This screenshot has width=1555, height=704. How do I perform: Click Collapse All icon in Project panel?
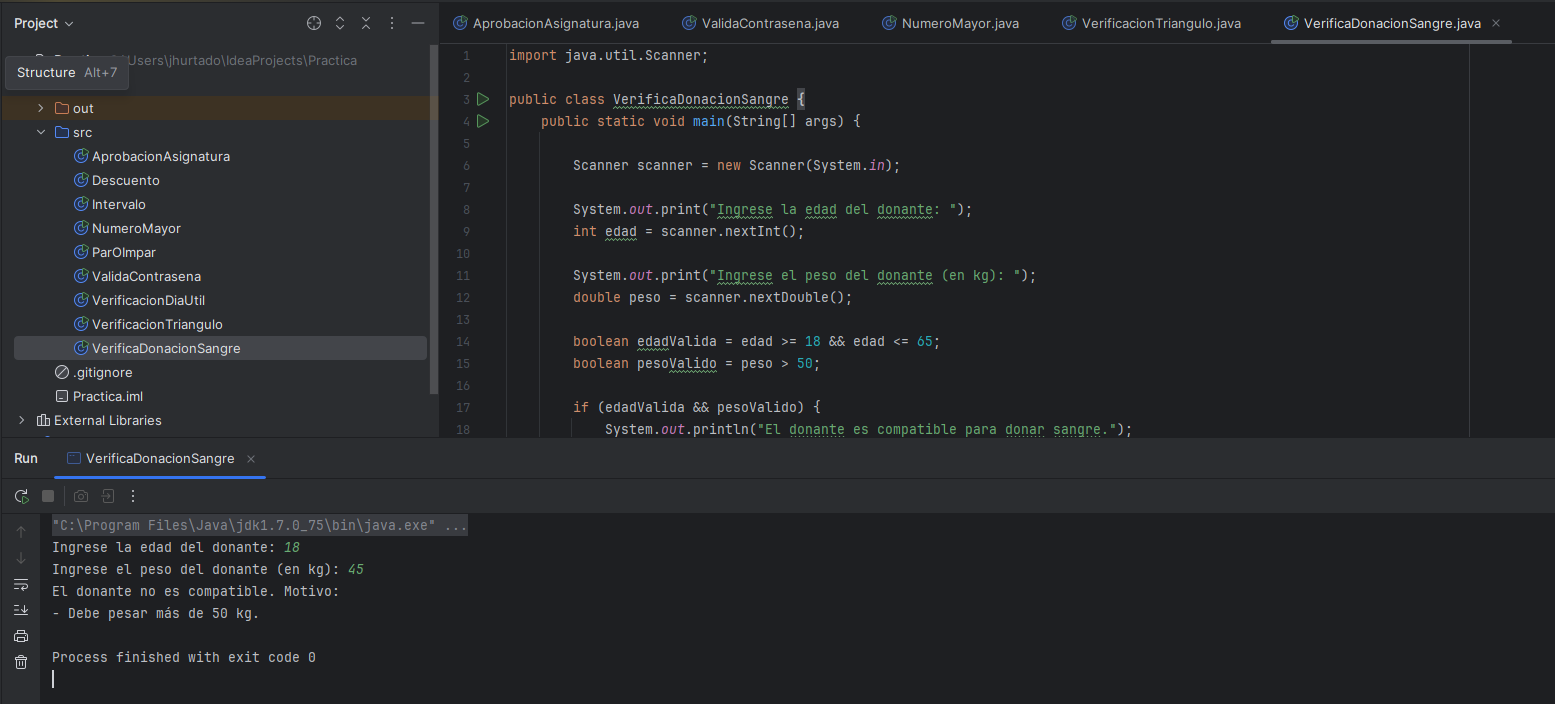point(366,23)
